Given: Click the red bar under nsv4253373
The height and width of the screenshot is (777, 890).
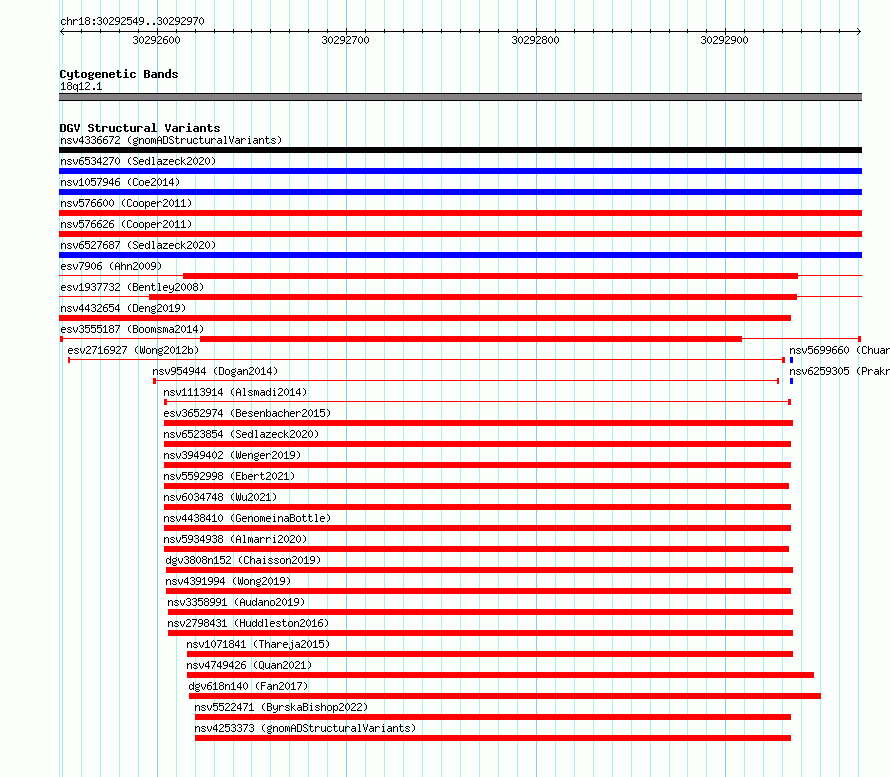Looking at the screenshot, I should click(493, 738).
